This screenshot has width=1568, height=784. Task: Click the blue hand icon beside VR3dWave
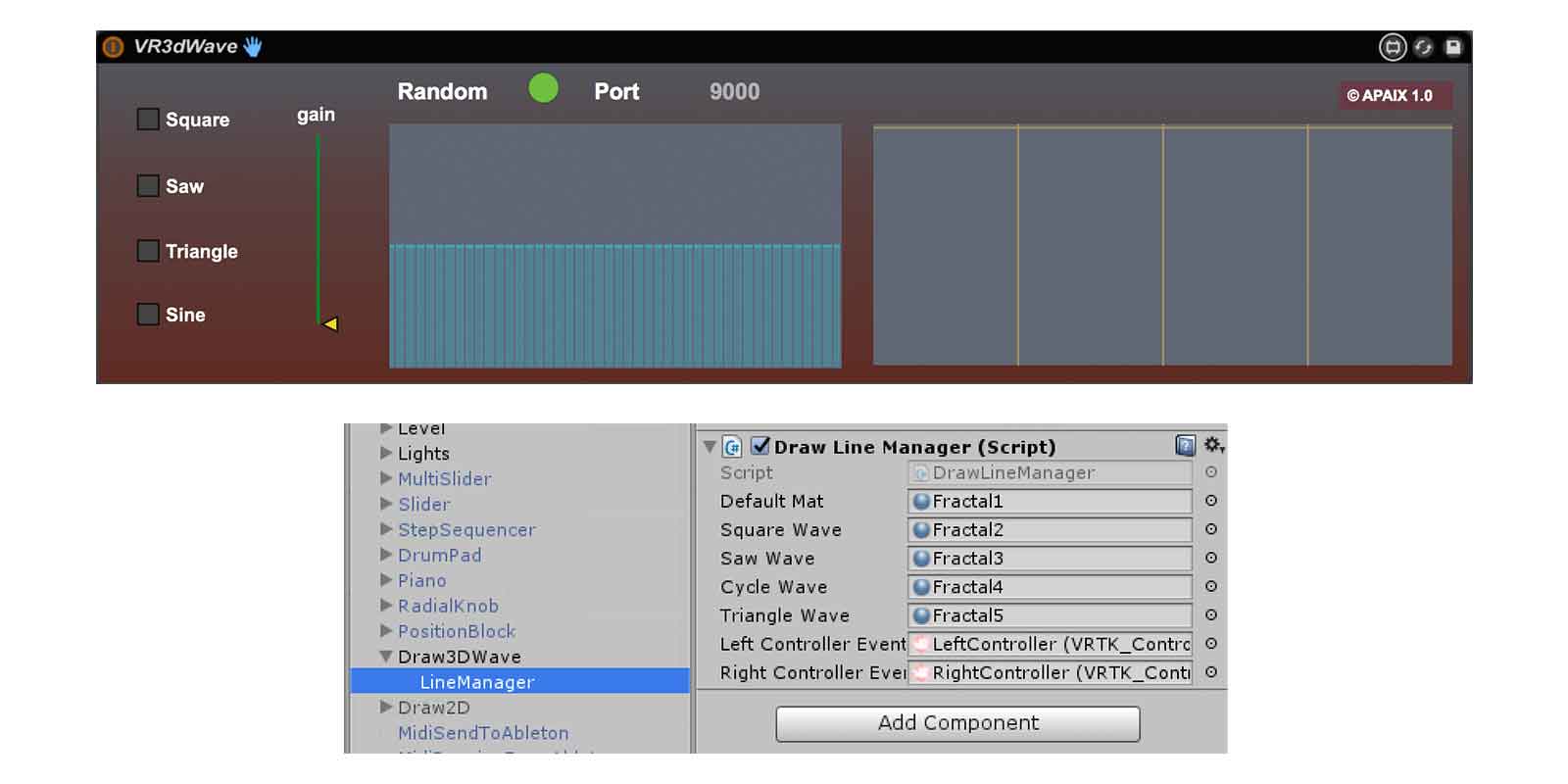pos(253,46)
